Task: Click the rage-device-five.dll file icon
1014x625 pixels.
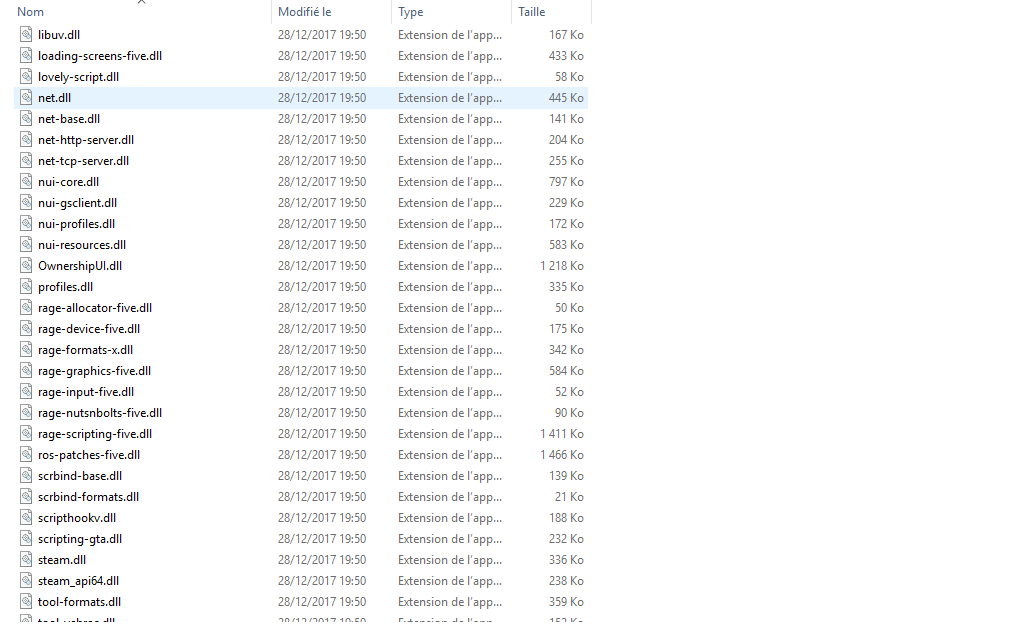Action: tap(26, 329)
